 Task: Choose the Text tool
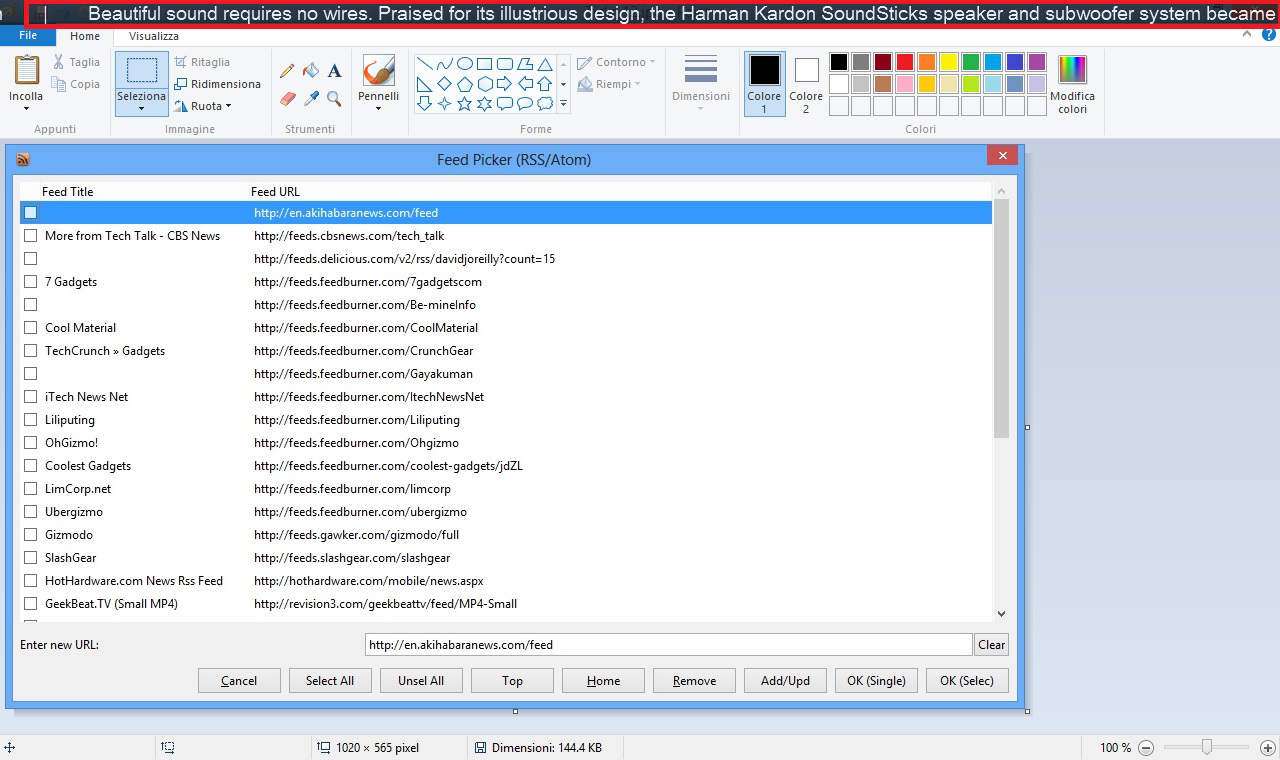point(334,71)
